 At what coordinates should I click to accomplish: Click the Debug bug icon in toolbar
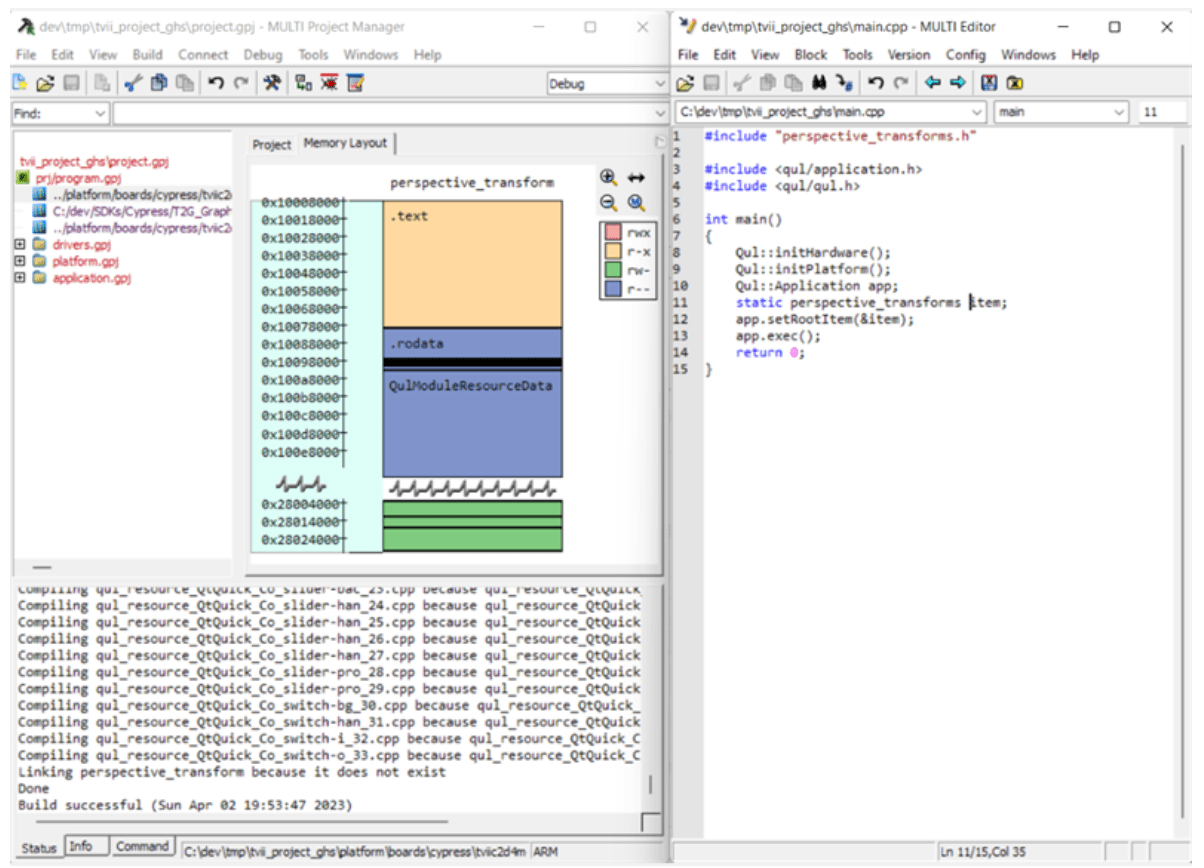[329, 84]
